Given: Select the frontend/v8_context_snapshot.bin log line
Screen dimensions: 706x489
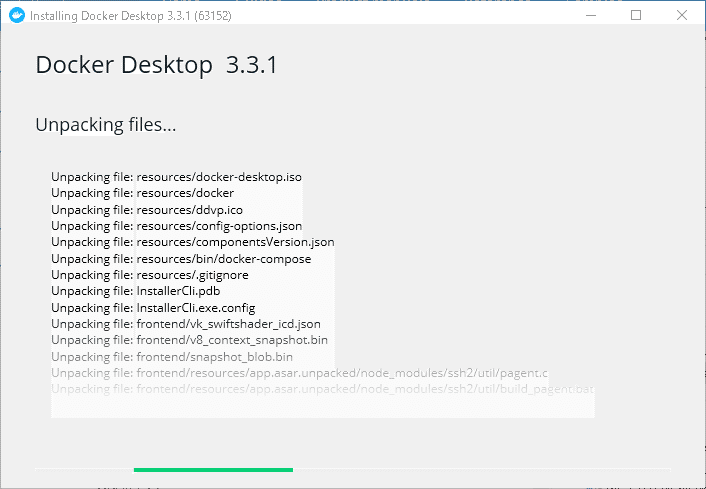Looking at the screenshot, I should point(190,340).
